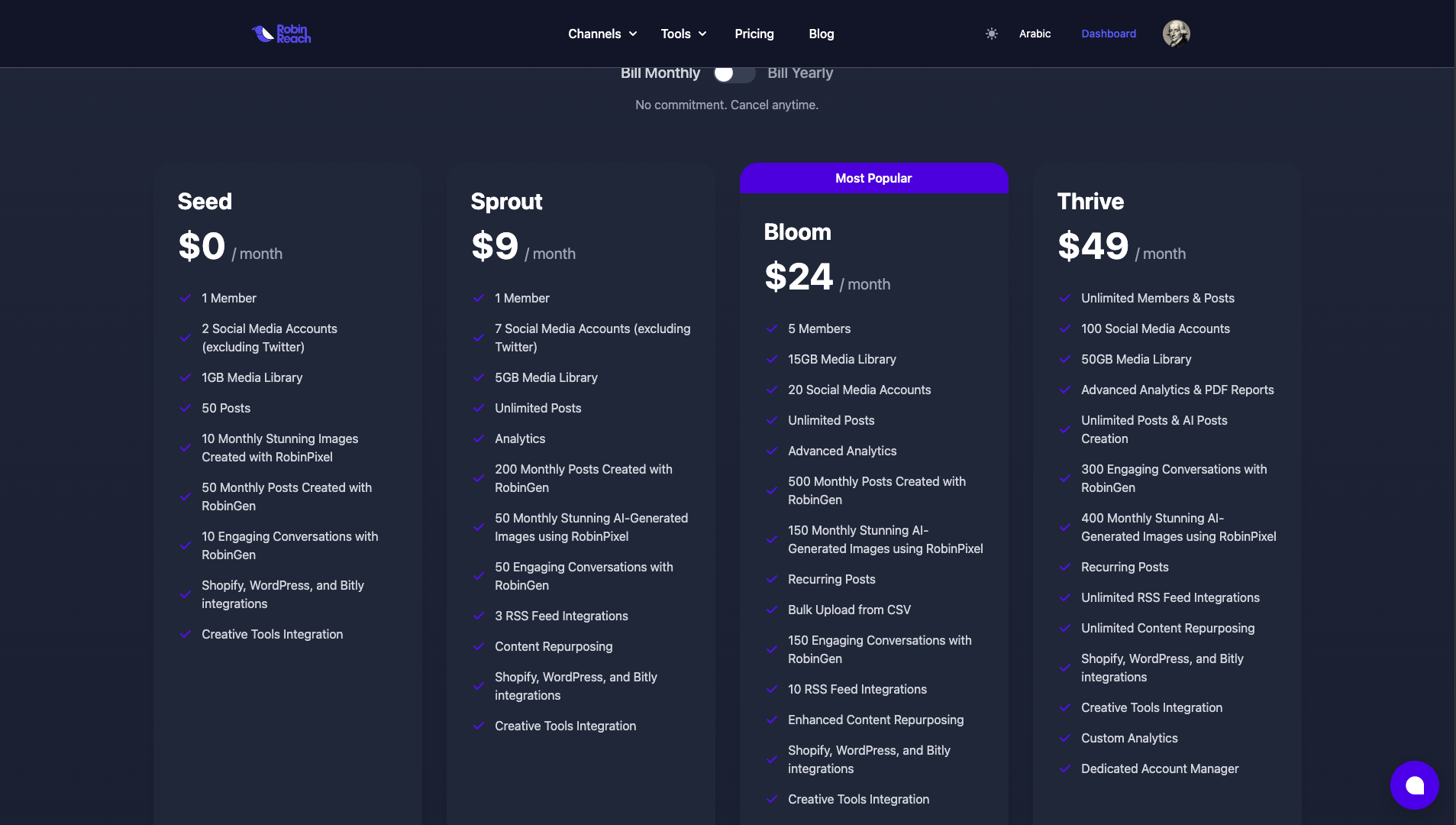Click "150 Engaging Conversations with RobinGen"
Image resolution: width=1456 pixels, height=825 pixels.
coord(880,649)
